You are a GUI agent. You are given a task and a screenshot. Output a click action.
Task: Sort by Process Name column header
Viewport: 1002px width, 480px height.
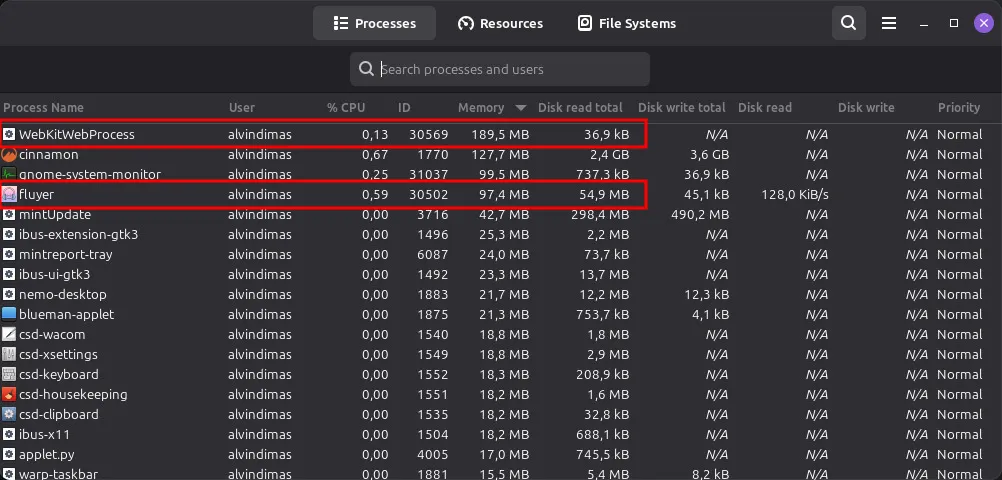[x=43, y=107]
